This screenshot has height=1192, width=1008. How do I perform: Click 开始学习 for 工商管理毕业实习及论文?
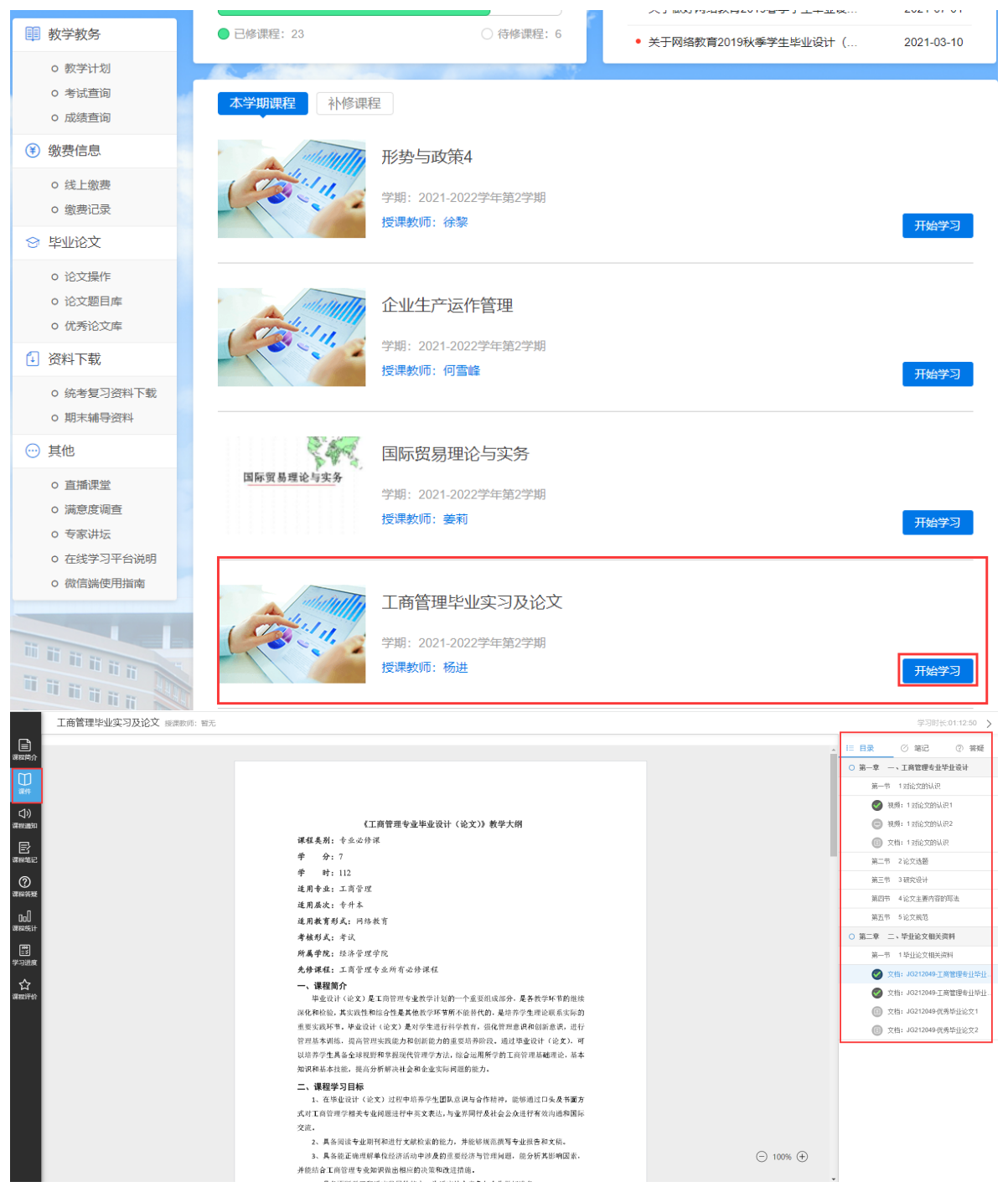tap(937, 671)
